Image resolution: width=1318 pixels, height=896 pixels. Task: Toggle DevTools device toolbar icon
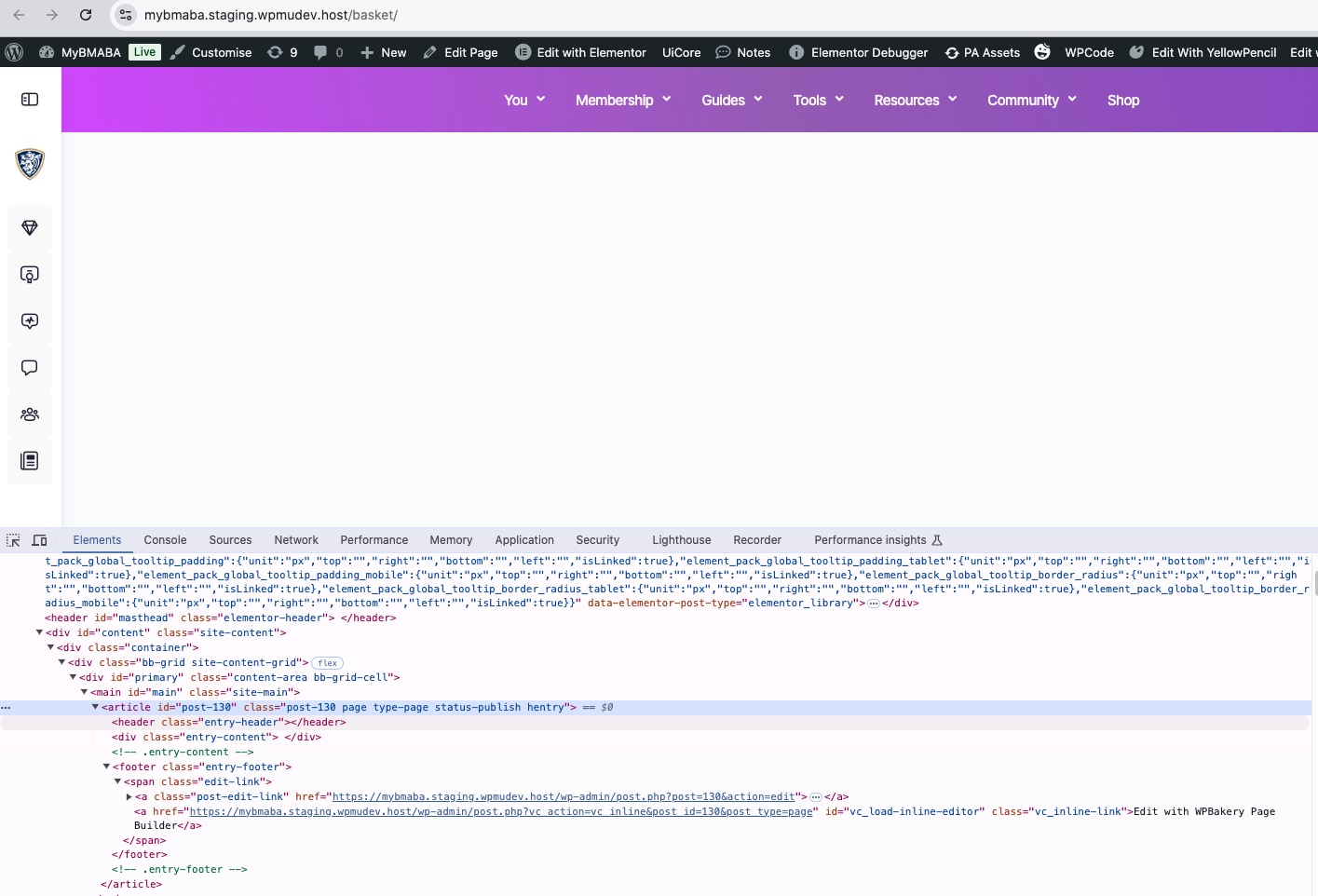(x=39, y=540)
